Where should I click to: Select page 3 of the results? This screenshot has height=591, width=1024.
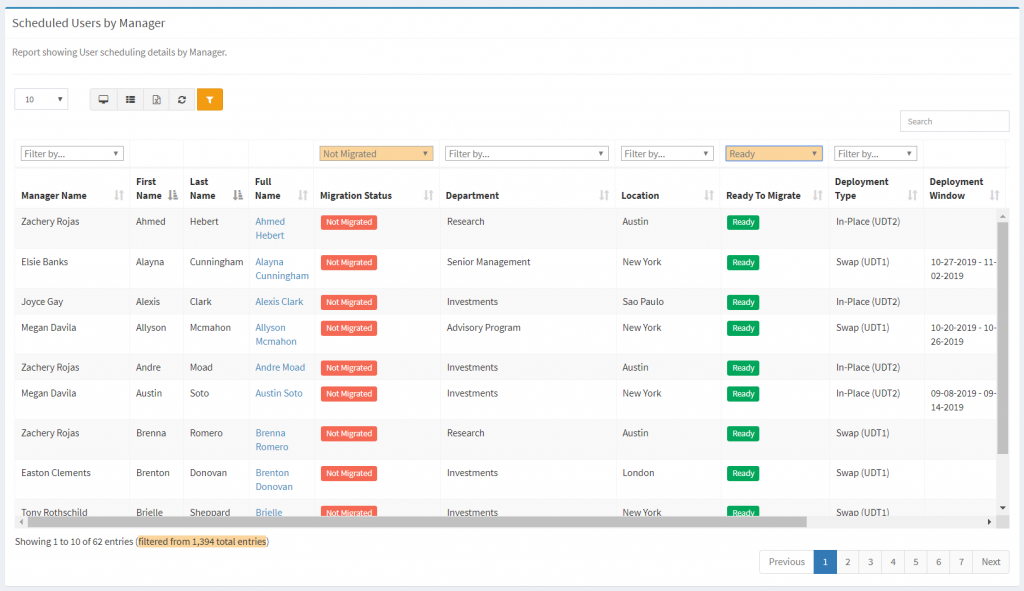(870, 562)
